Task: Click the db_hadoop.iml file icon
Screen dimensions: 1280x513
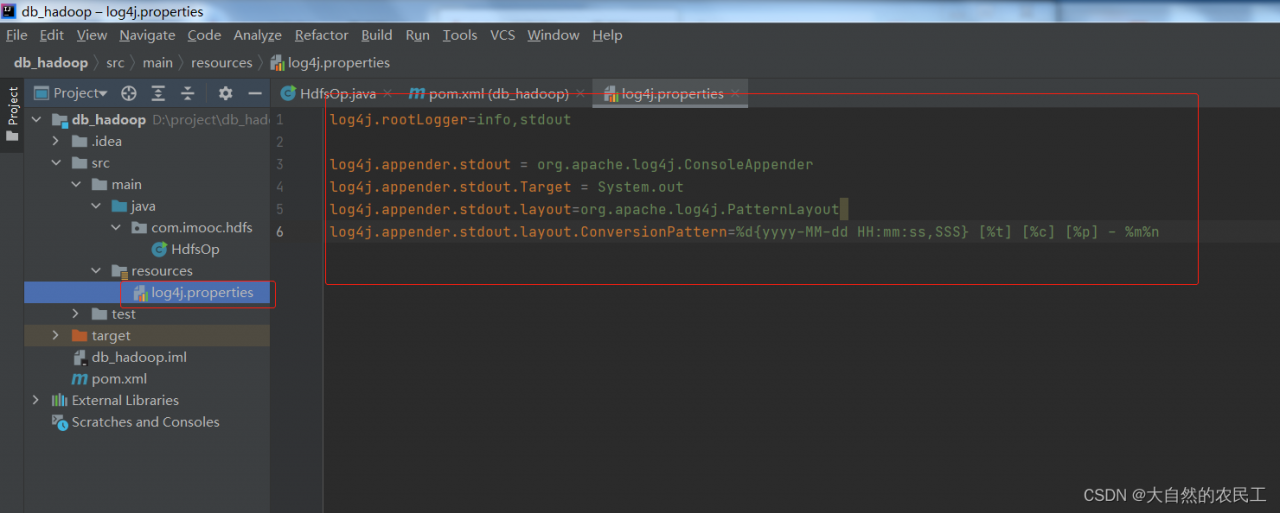Action: [79, 357]
